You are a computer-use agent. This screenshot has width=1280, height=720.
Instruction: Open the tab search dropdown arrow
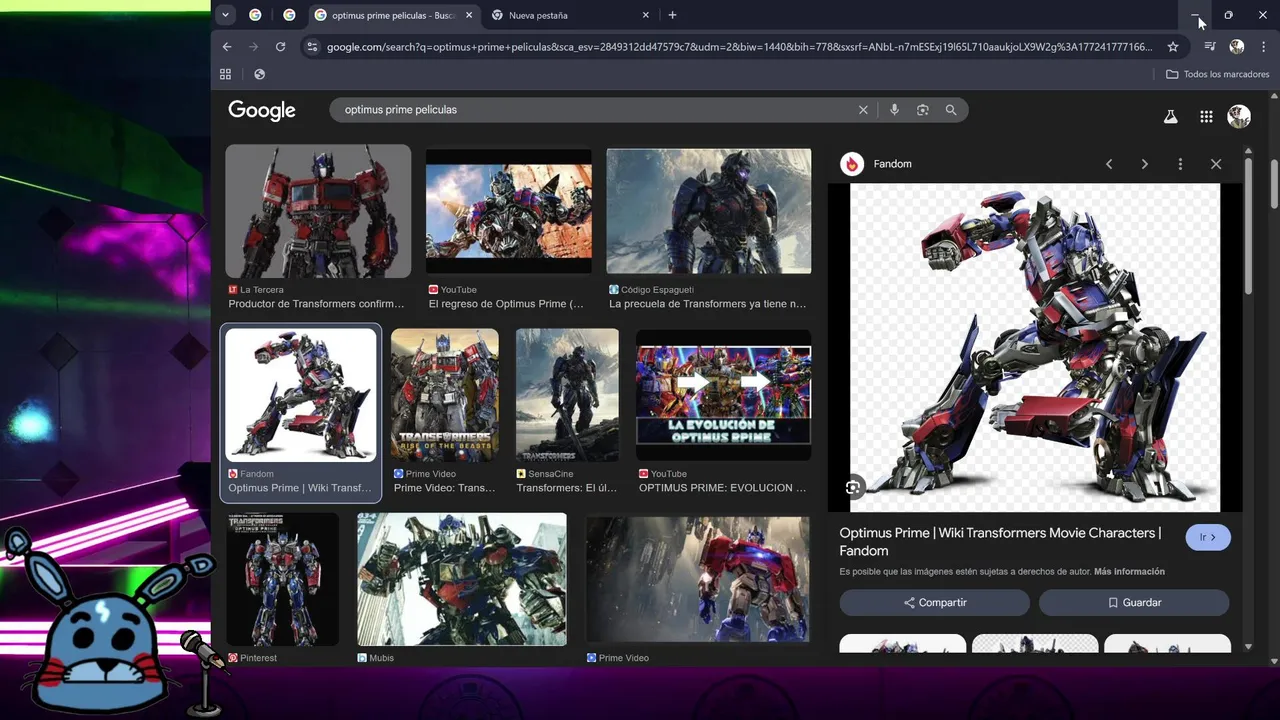click(x=226, y=15)
